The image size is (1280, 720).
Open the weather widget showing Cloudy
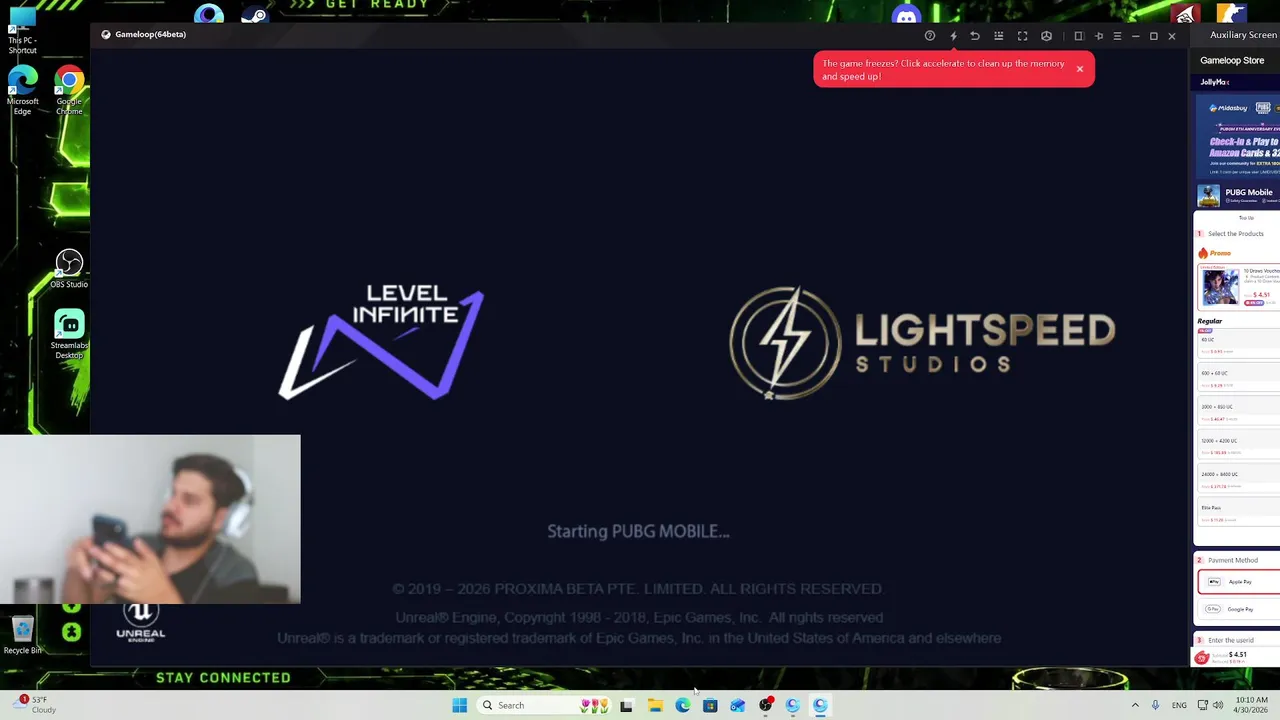click(x=34, y=705)
